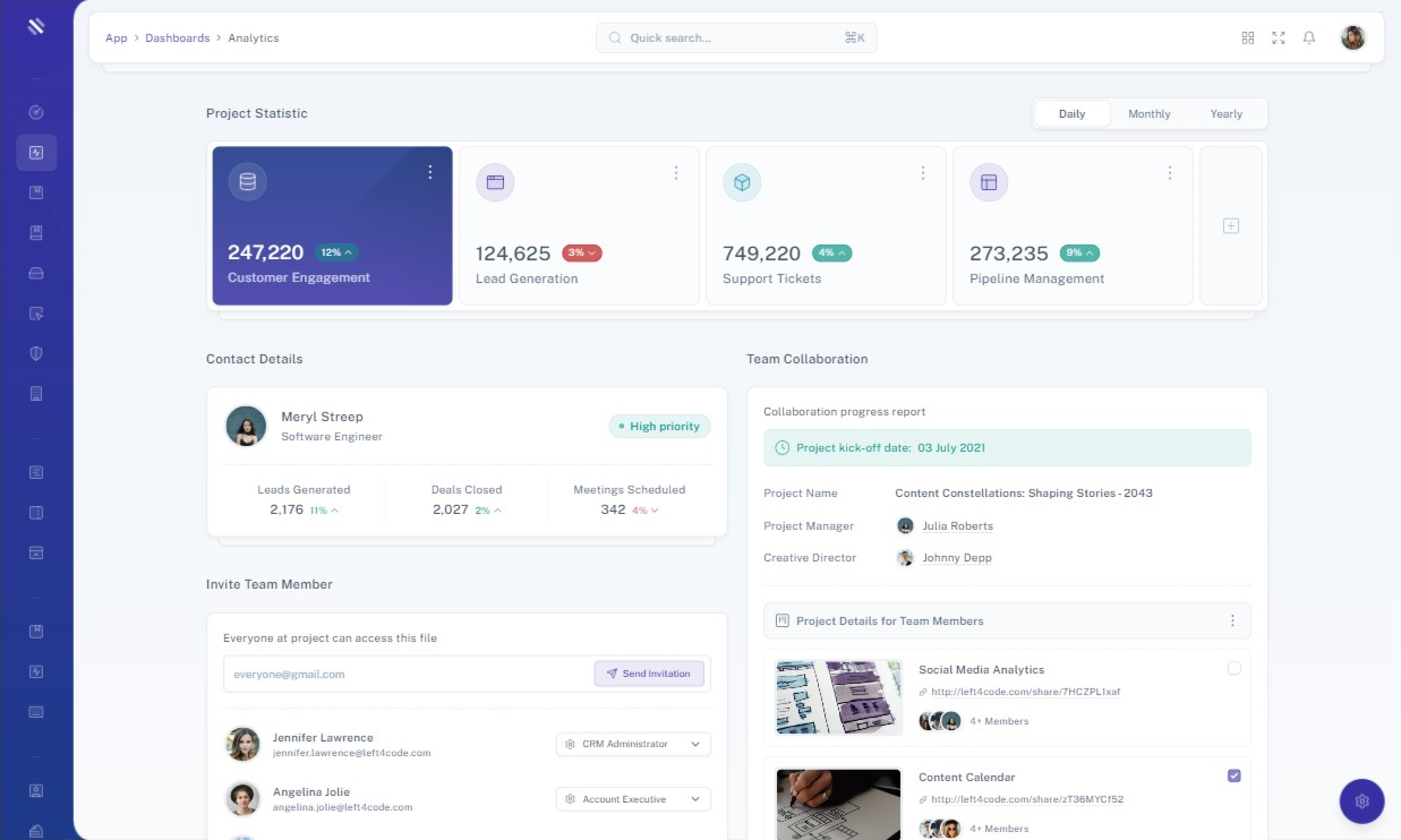Click the notification bell icon
The width and height of the screenshot is (1401, 840).
(x=1309, y=38)
